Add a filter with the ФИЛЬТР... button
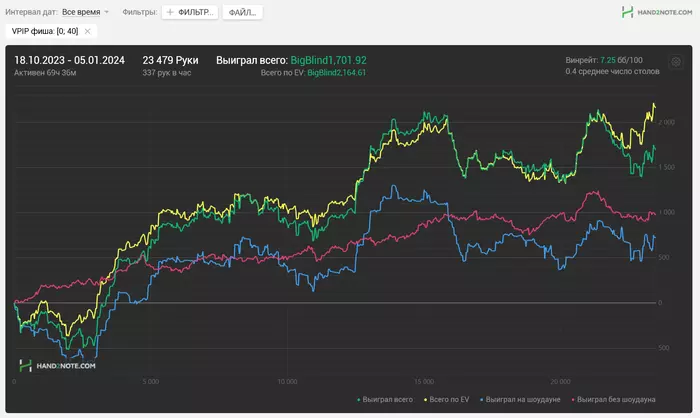 click(190, 12)
